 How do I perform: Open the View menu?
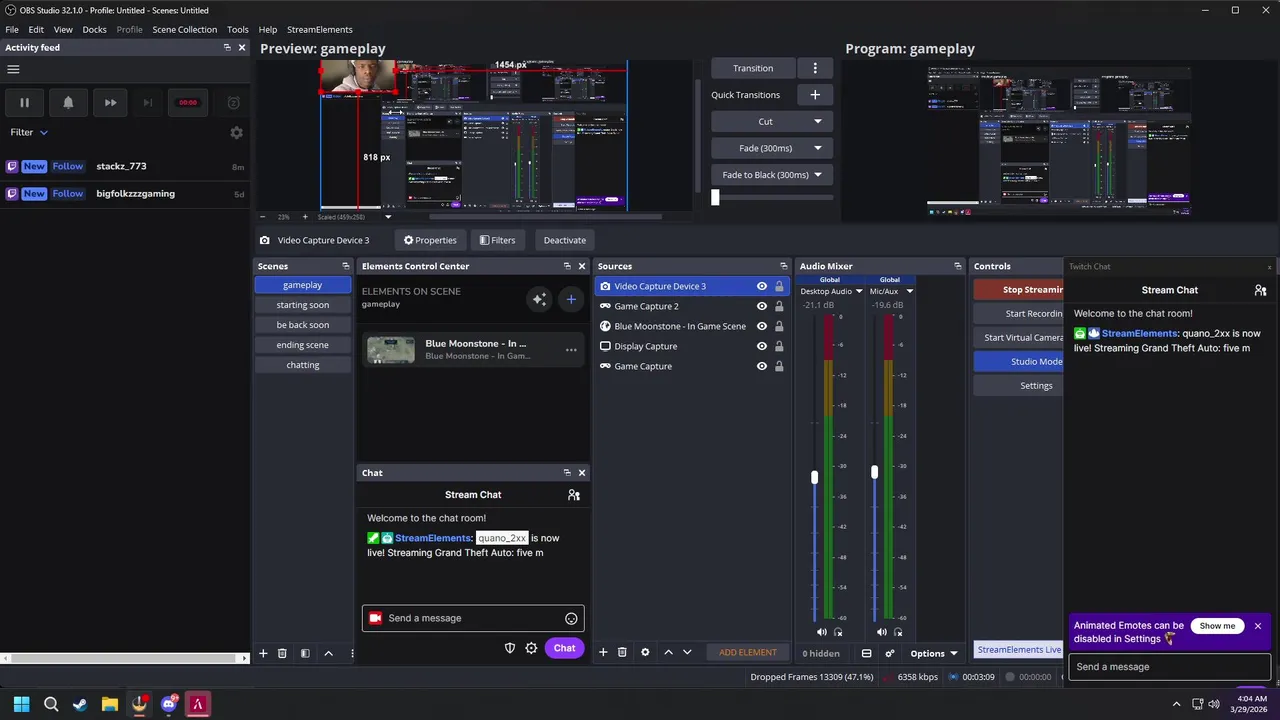tap(63, 30)
